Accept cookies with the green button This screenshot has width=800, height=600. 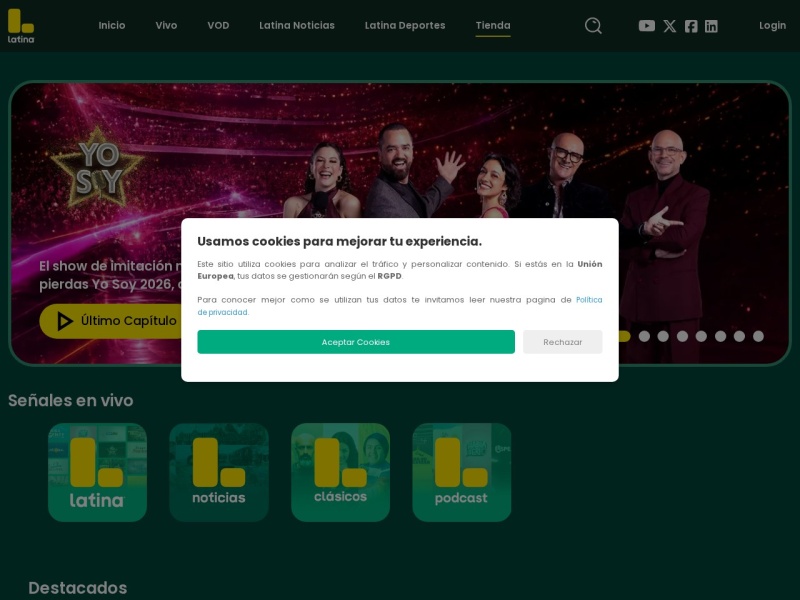[356, 342]
